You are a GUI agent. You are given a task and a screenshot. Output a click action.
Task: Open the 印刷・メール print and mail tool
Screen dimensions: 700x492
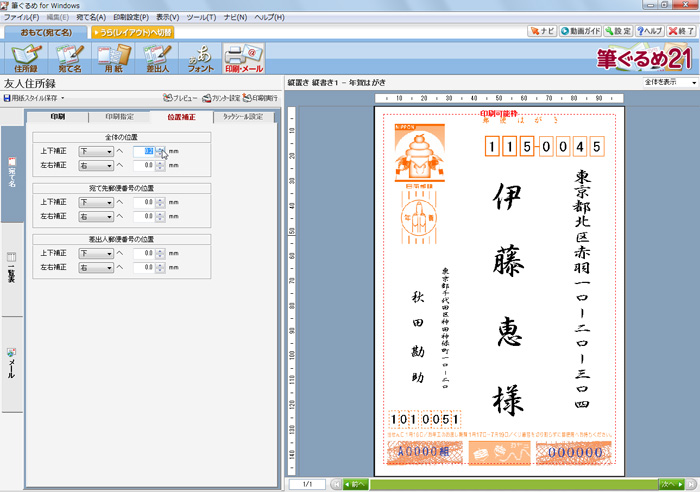pyautogui.click(x=245, y=59)
